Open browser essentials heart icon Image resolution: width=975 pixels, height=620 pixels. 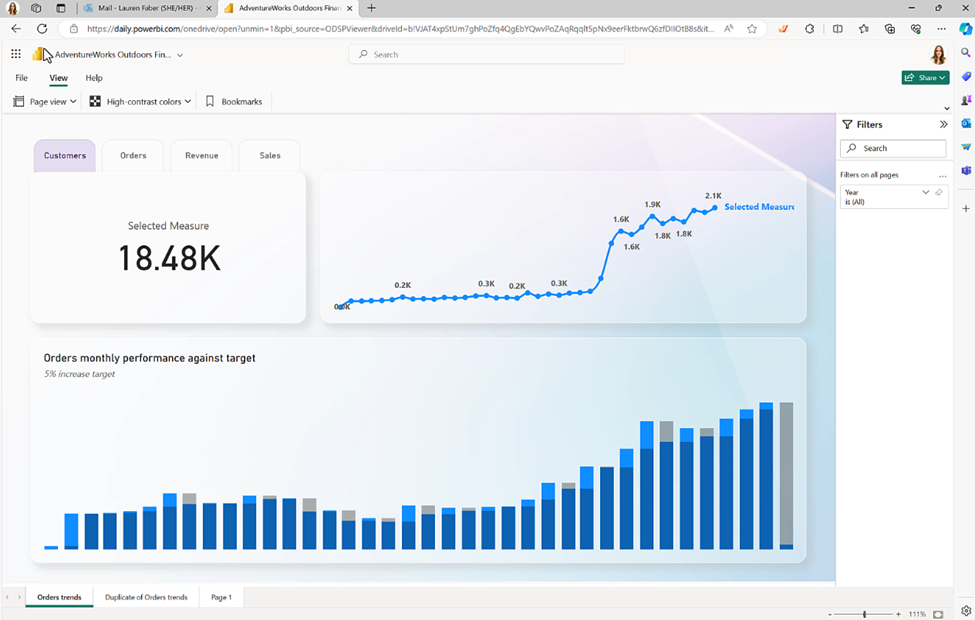click(915, 29)
